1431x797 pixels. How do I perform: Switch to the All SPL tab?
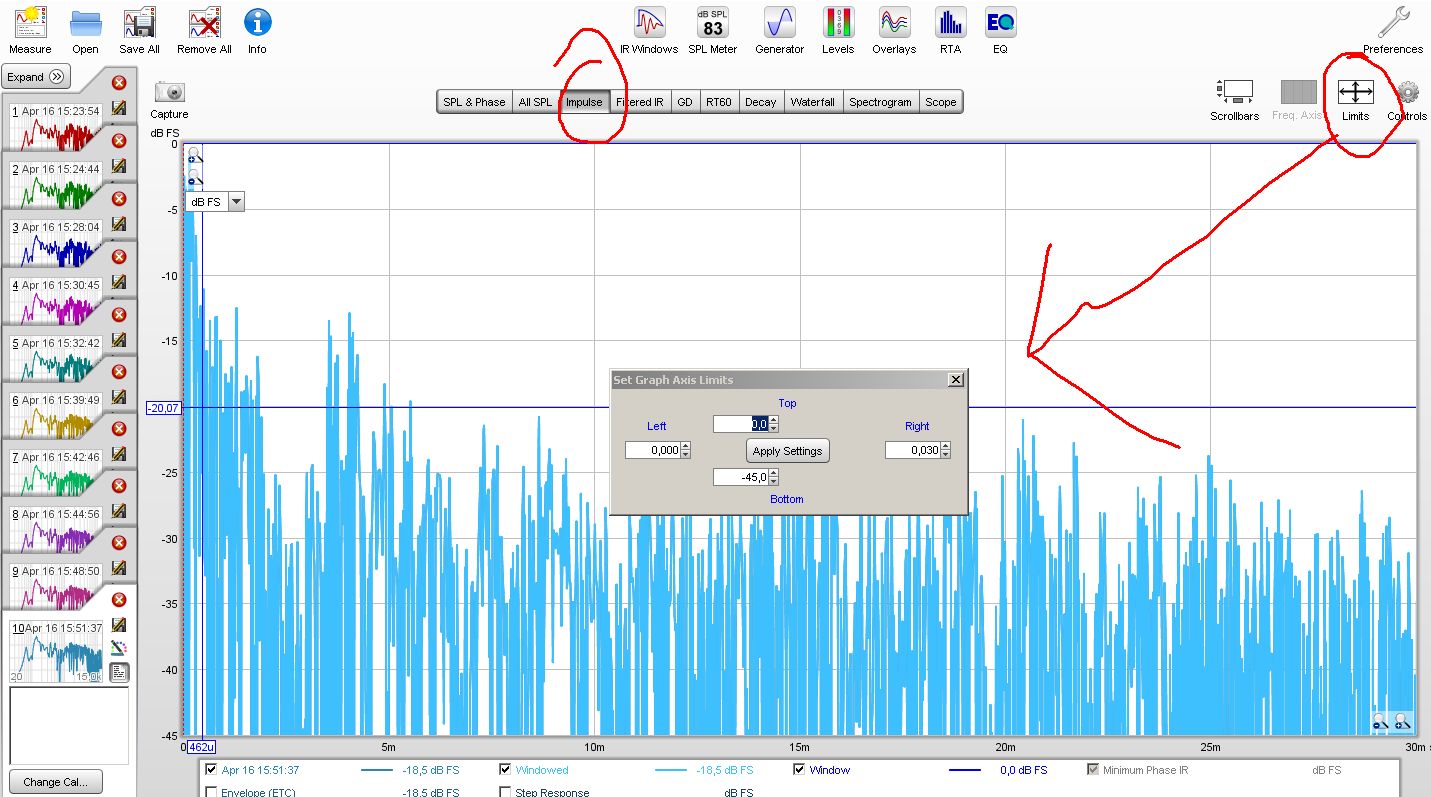(535, 102)
